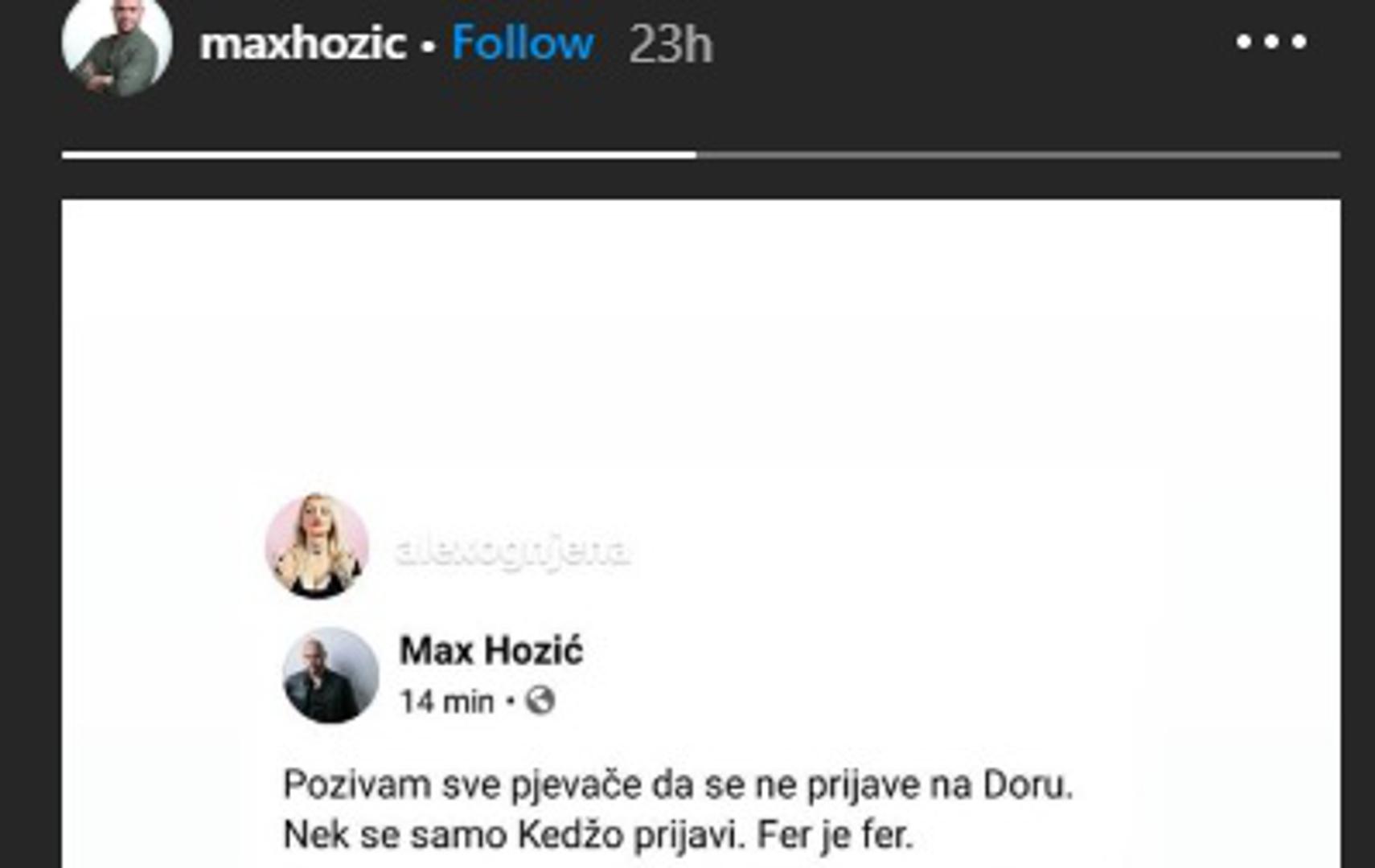This screenshot has width=1375, height=868.
Task: Click the dot separator before Follow
Action: 429,47
